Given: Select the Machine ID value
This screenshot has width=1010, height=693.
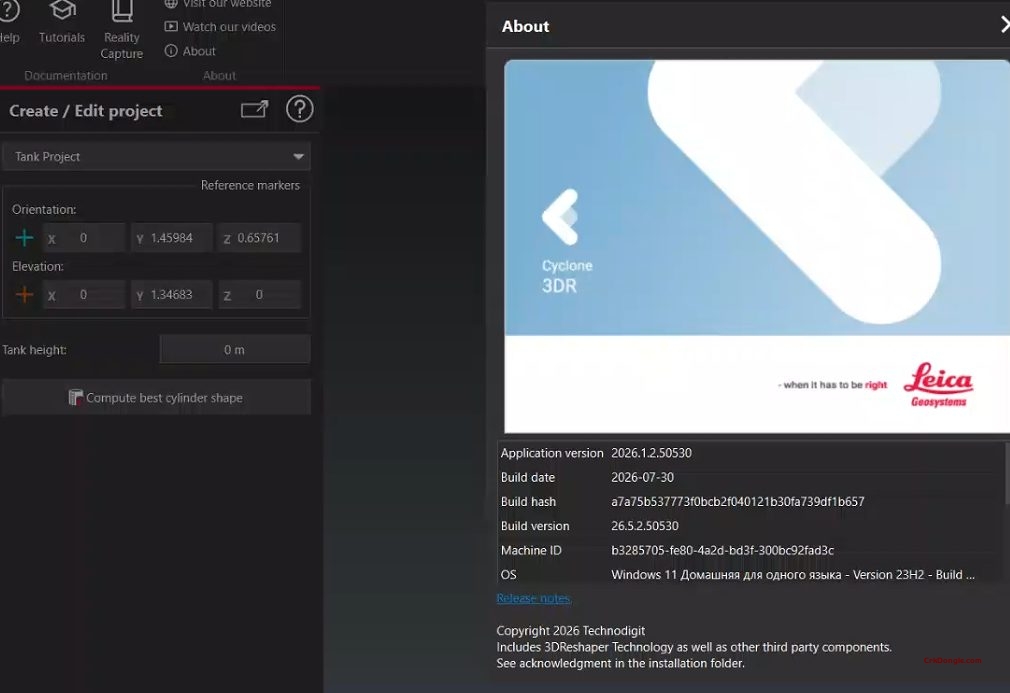Looking at the screenshot, I should pos(722,551).
